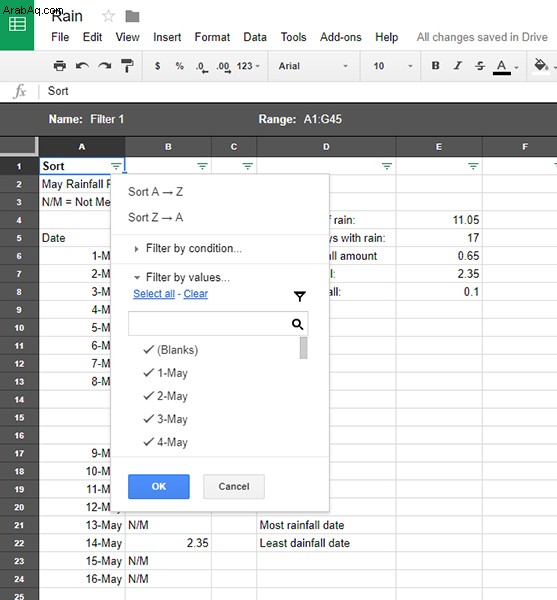Redo with the toolbar arrow

104,66
